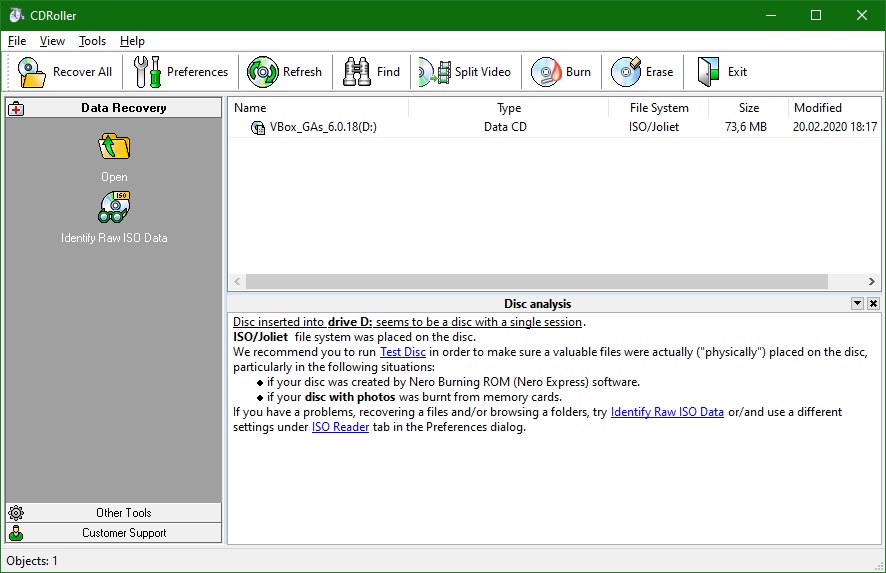Click the 20.02.2020 18:17 modified cell
The width and height of the screenshot is (886, 573).
click(835, 127)
